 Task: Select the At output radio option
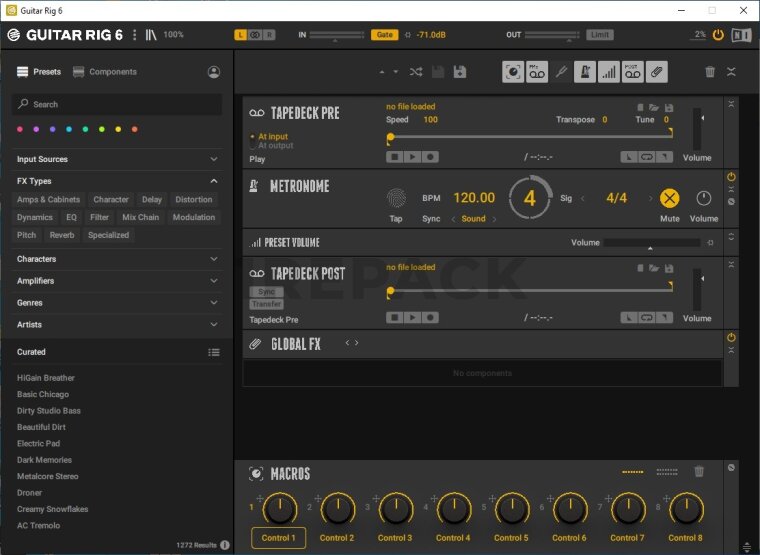point(275,146)
